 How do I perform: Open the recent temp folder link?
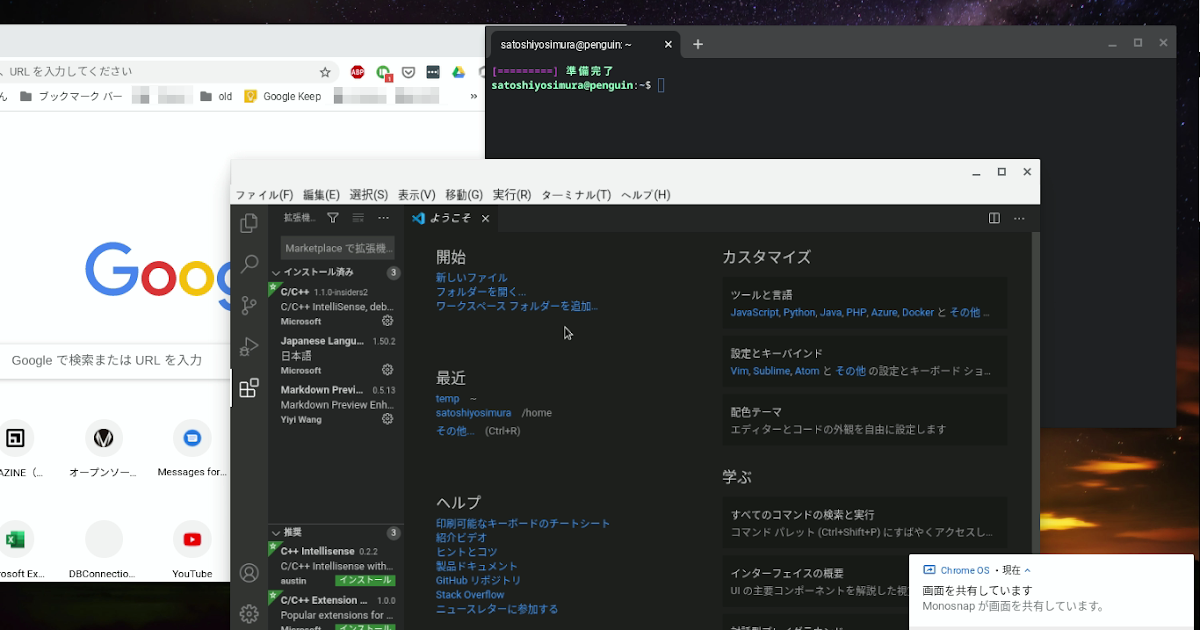tap(447, 399)
